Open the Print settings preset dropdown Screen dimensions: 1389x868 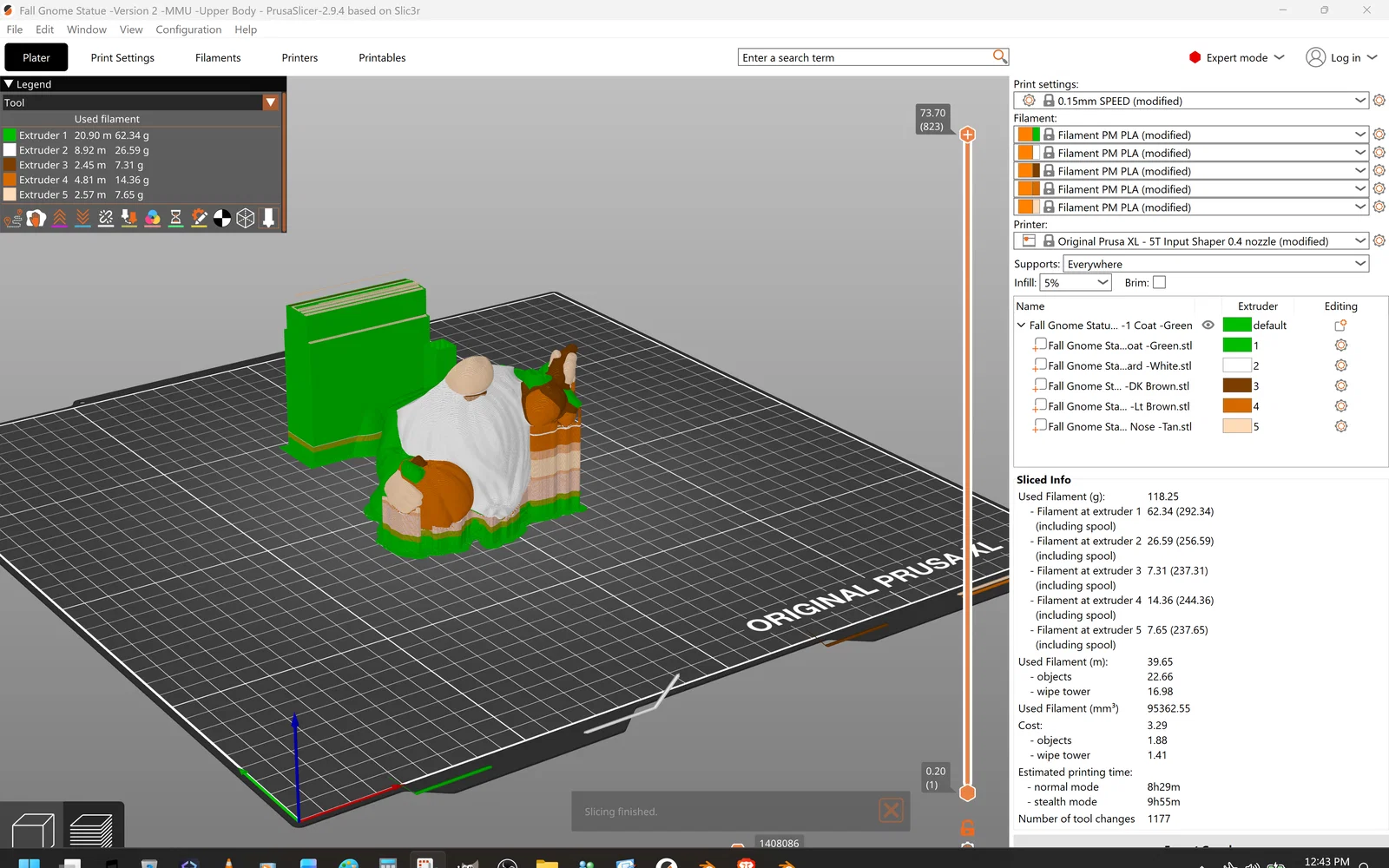(x=1191, y=101)
